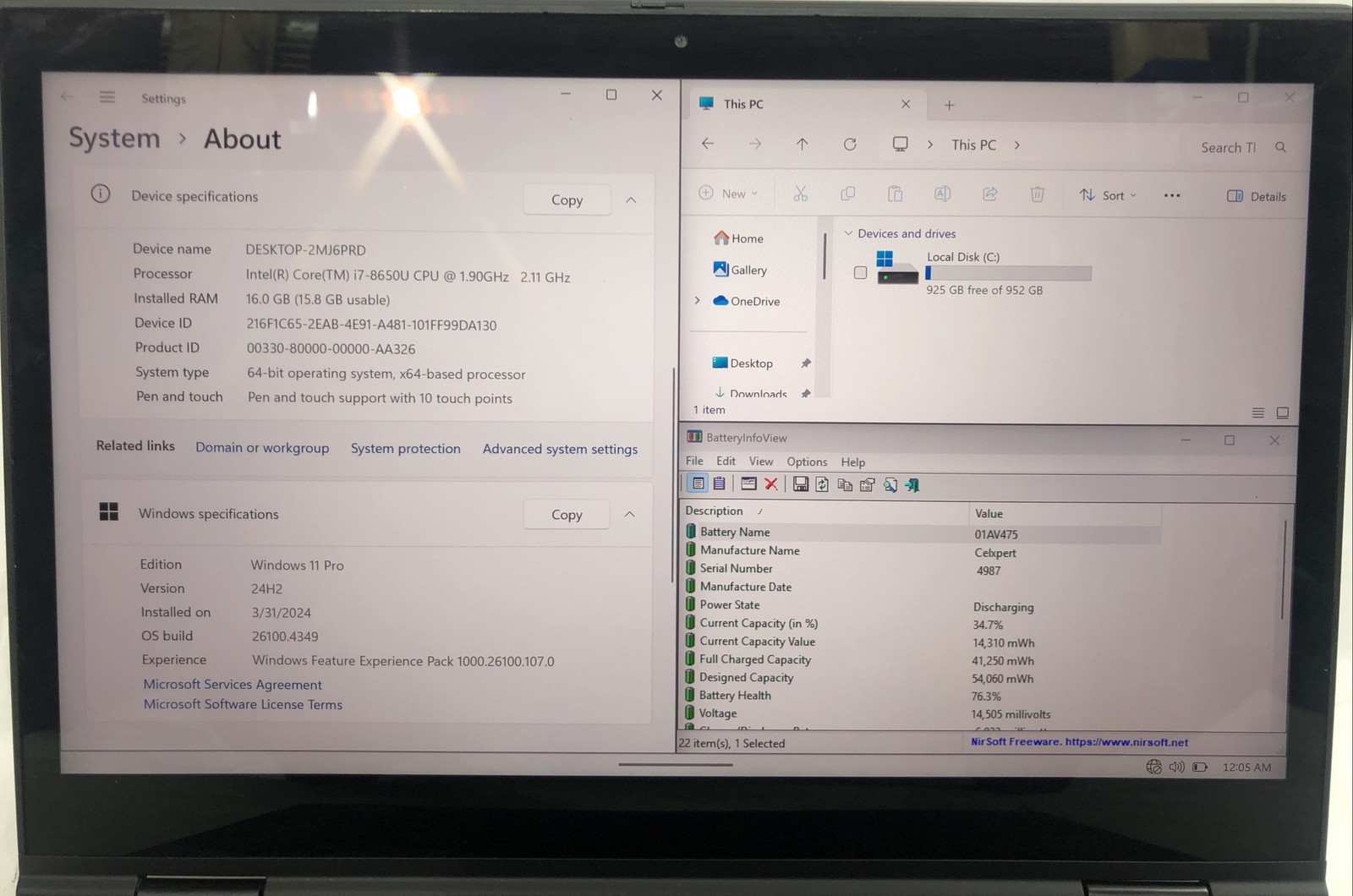Image resolution: width=1353 pixels, height=896 pixels.
Task: Open the Options menu in BatteryInfoView
Action: point(807,462)
